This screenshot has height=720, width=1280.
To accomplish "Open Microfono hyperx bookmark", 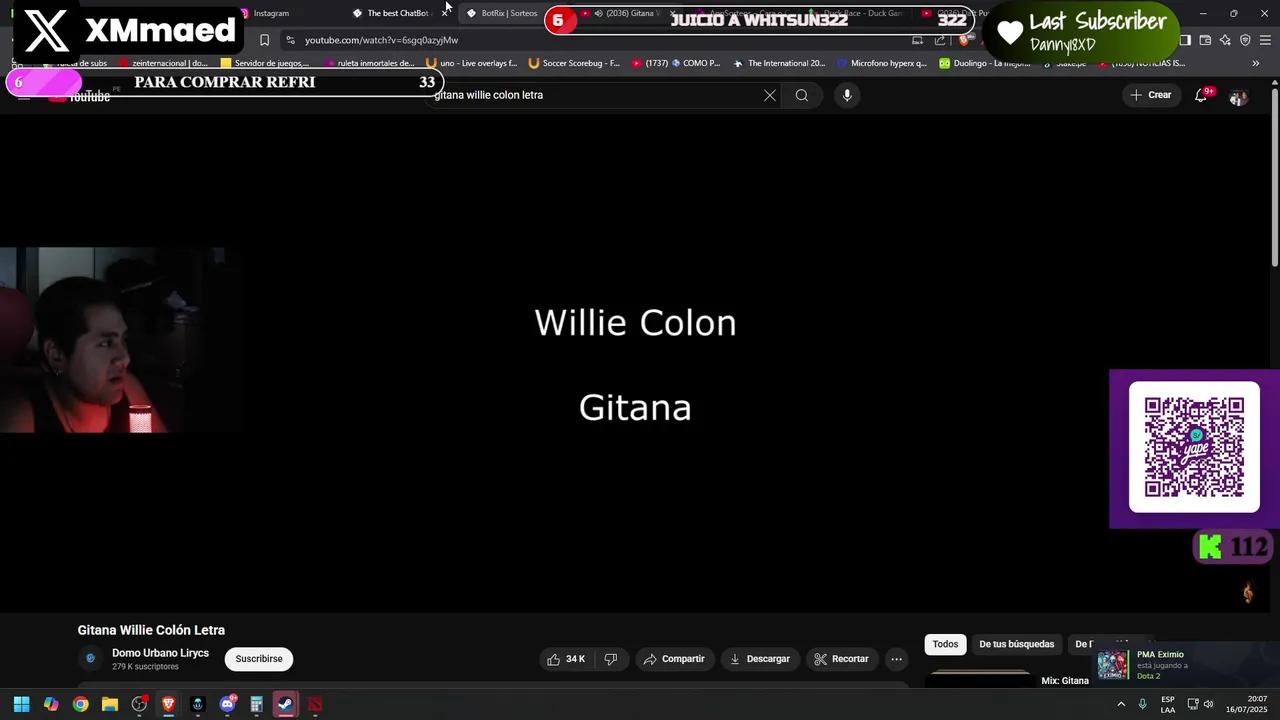I will [882, 63].
